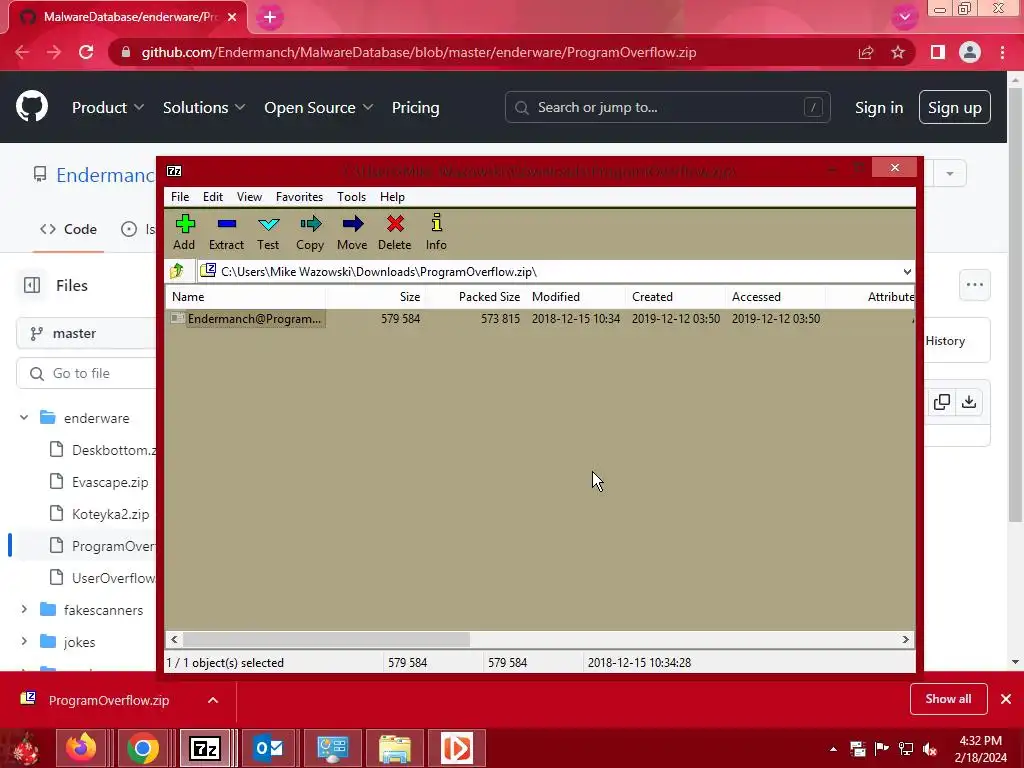Expand the 7-Zip address path dropdown

coord(906,272)
